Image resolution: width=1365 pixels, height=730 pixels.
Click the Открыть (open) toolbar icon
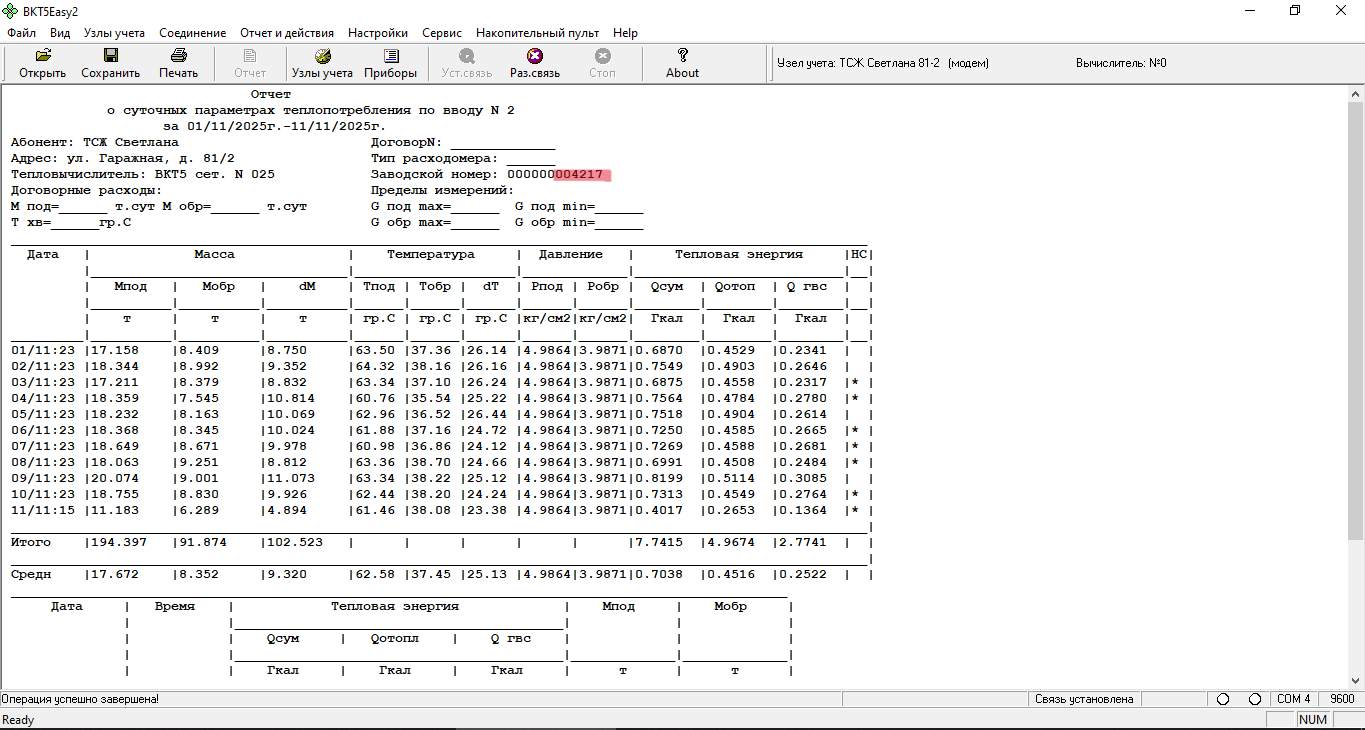coord(42,57)
